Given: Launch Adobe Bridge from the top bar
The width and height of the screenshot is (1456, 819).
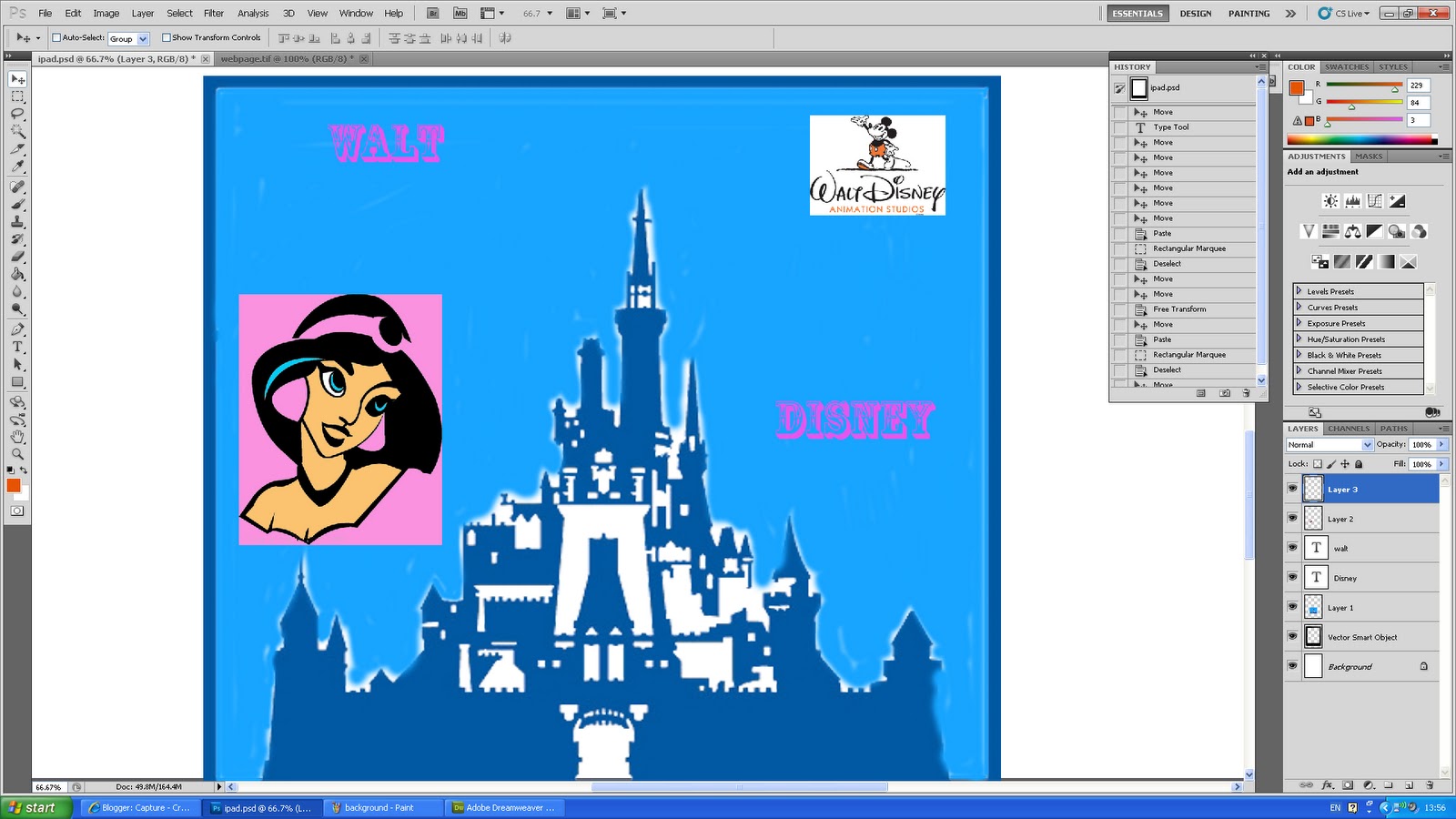Looking at the screenshot, I should click(x=433, y=14).
